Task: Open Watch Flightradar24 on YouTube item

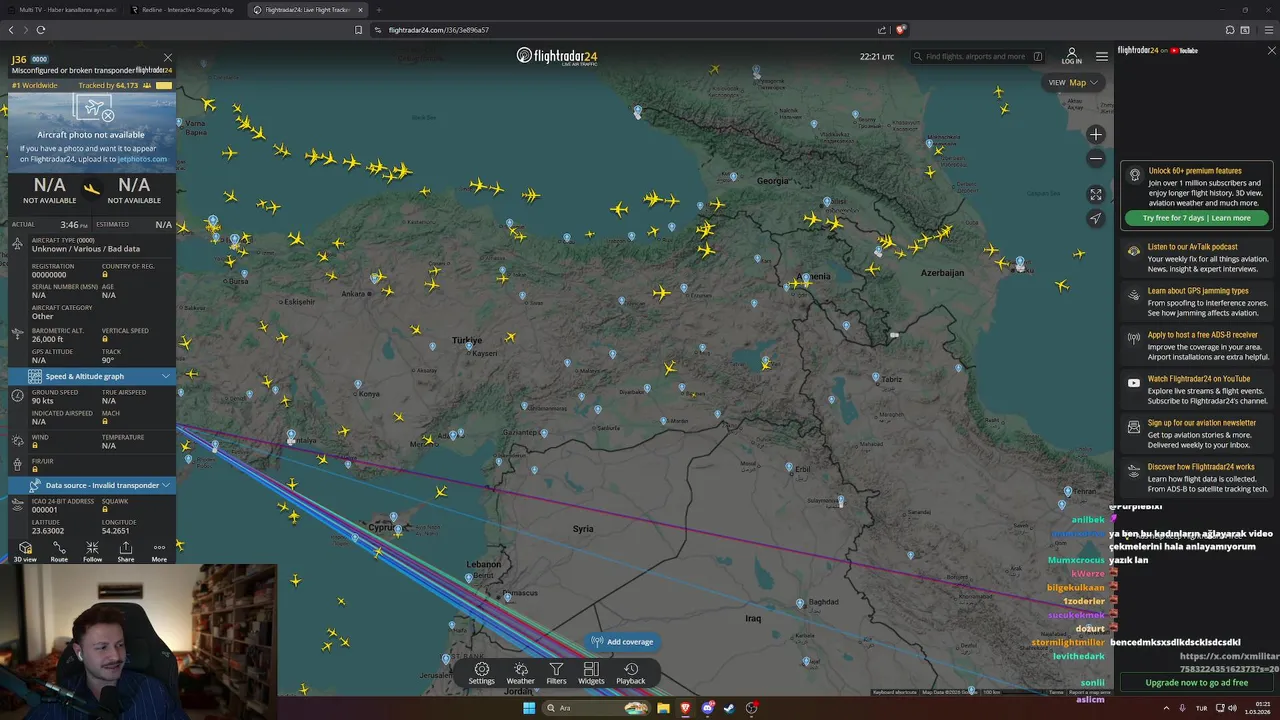Action: [x=1197, y=390]
